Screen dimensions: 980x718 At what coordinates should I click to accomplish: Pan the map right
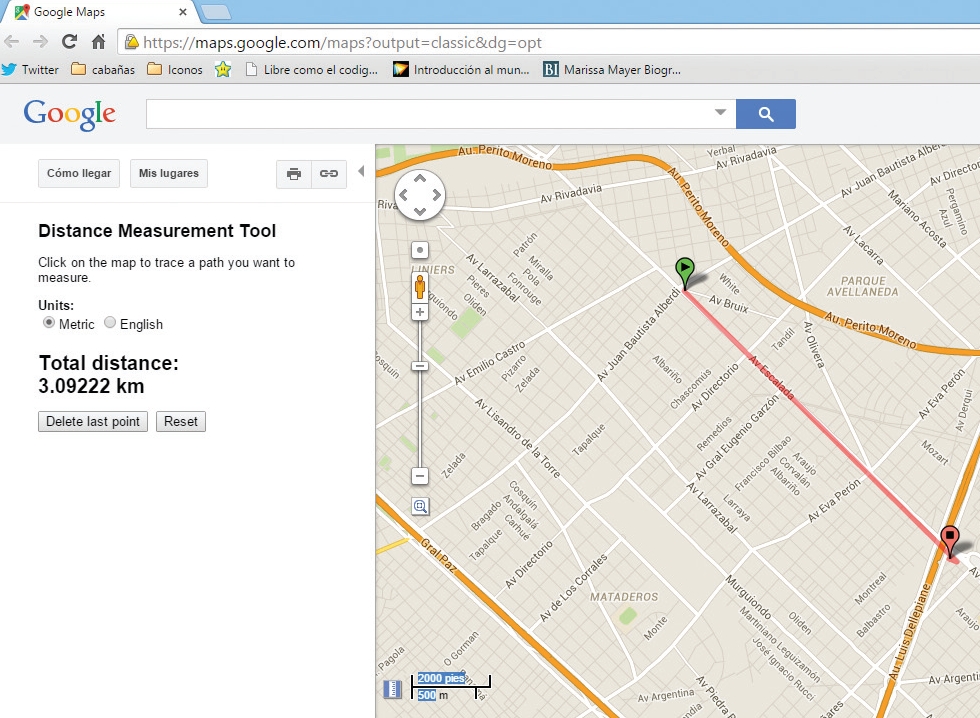point(436,195)
